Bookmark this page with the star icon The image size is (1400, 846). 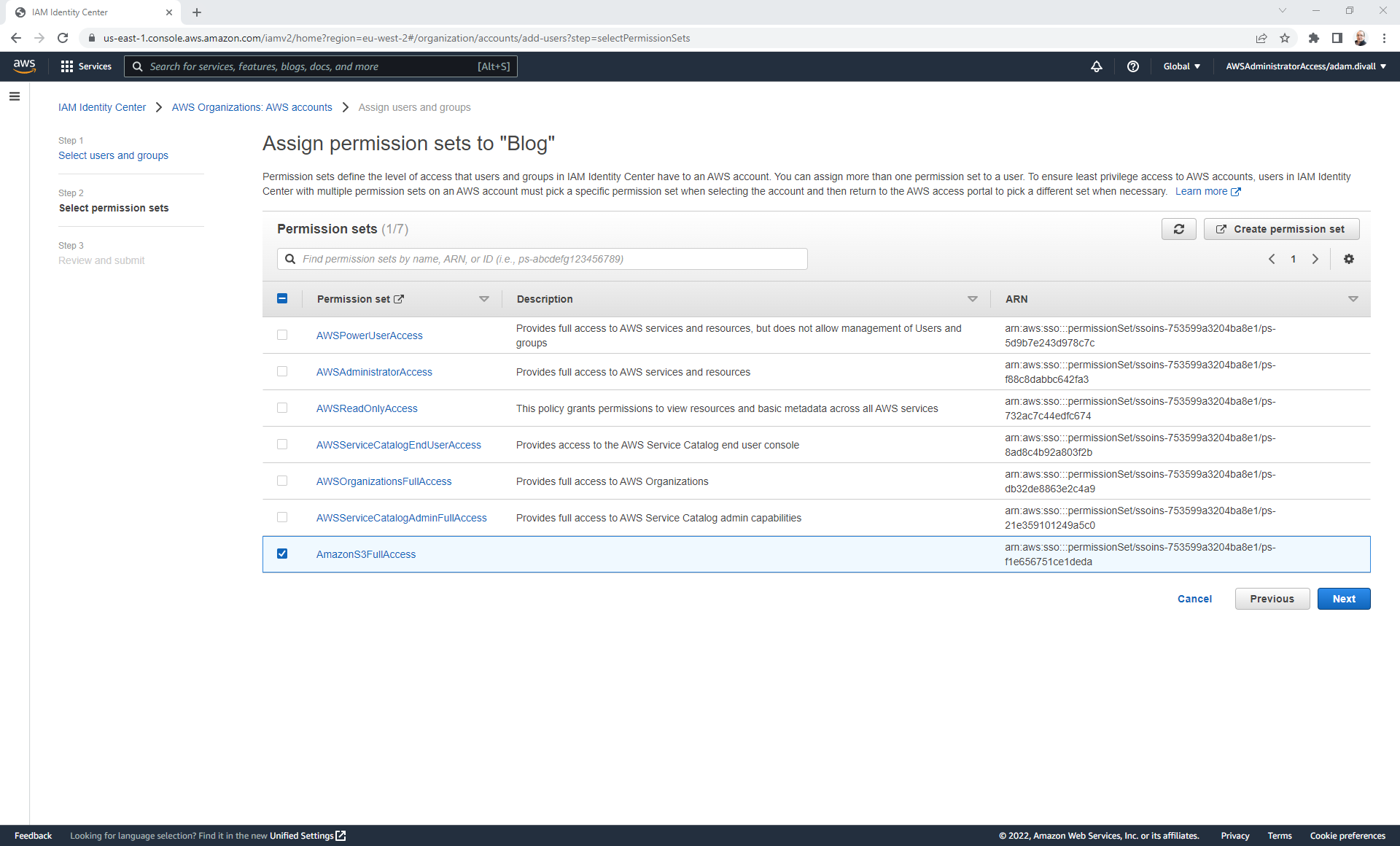(1285, 38)
